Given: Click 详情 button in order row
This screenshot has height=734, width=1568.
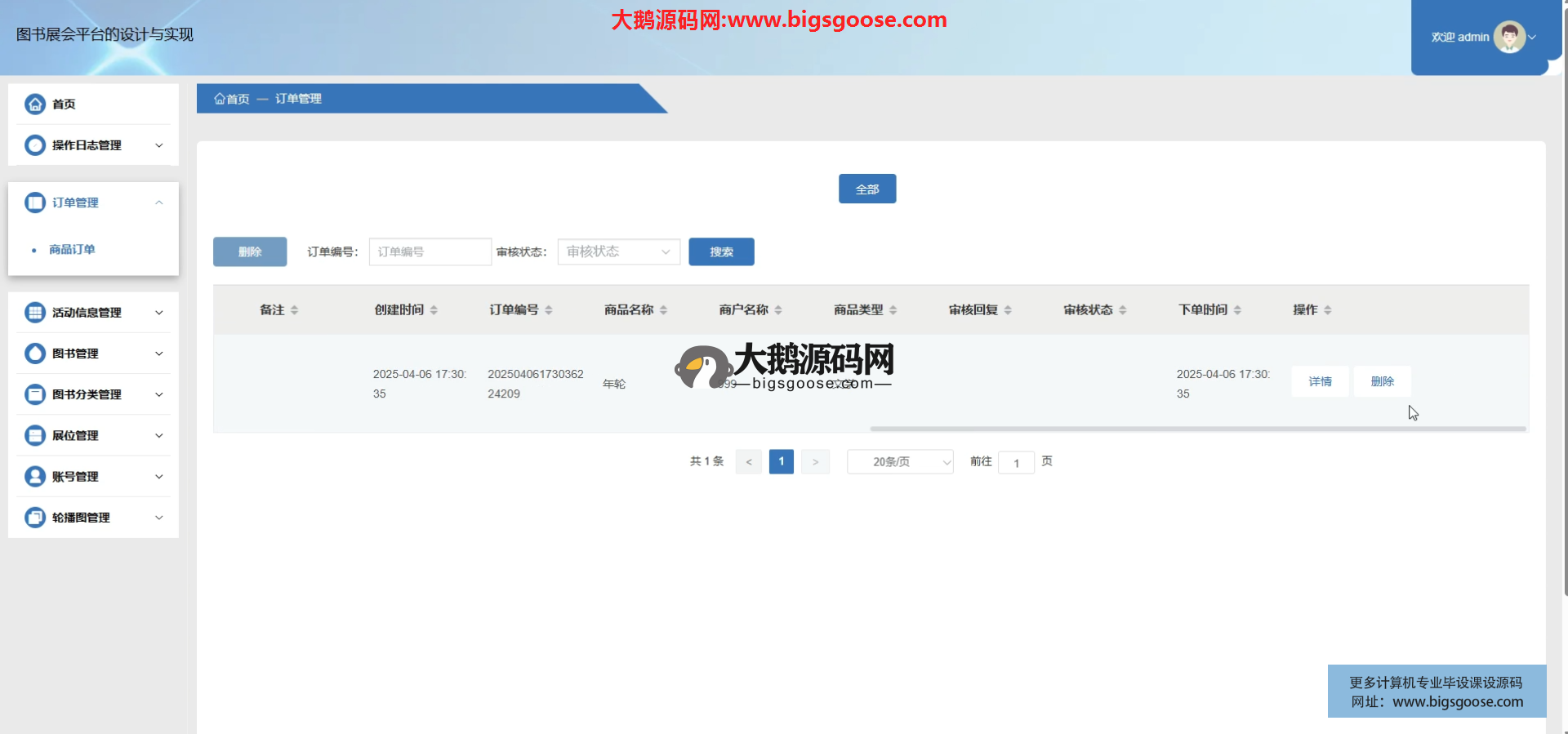Looking at the screenshot, I should tap(1320, 381).
